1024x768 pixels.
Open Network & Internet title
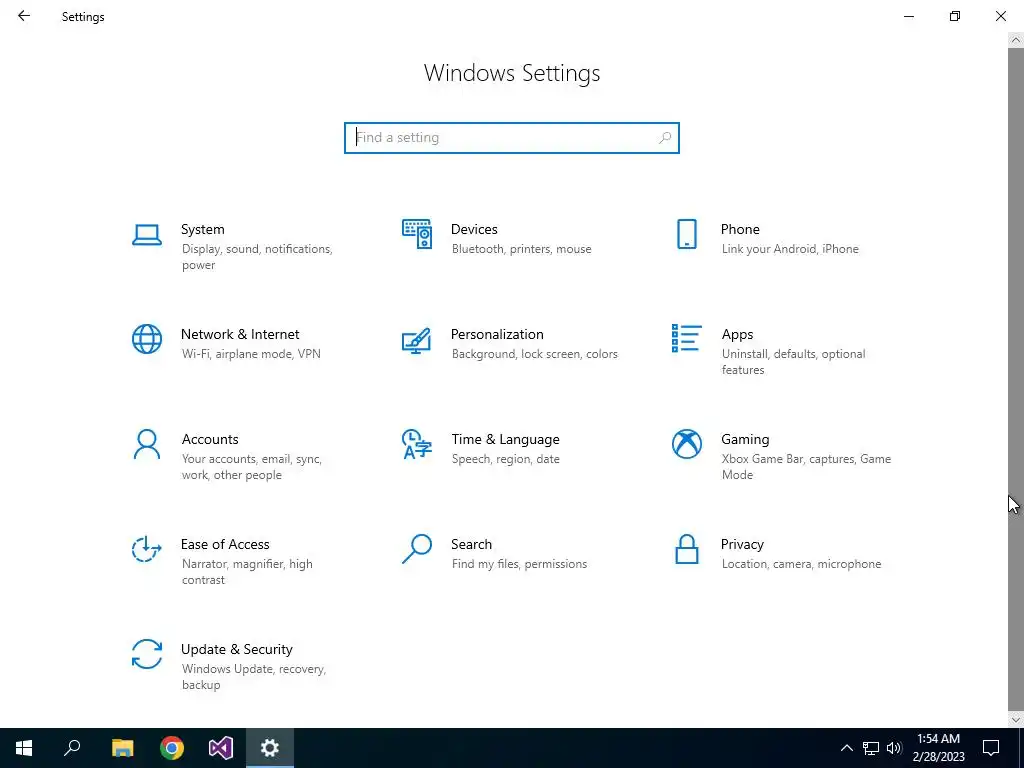(240, 334)
